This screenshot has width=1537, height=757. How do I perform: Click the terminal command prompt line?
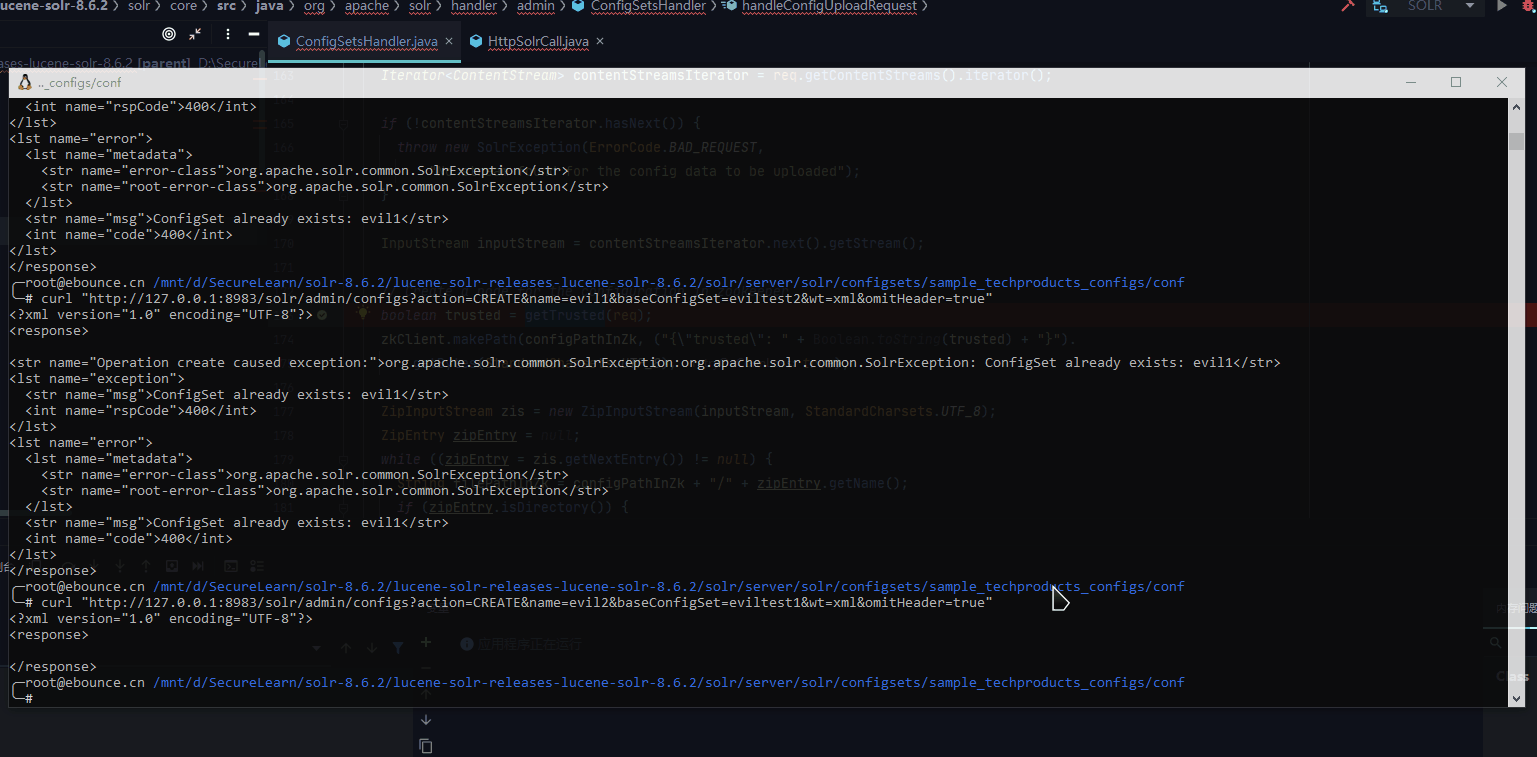(x=600, y=698)
